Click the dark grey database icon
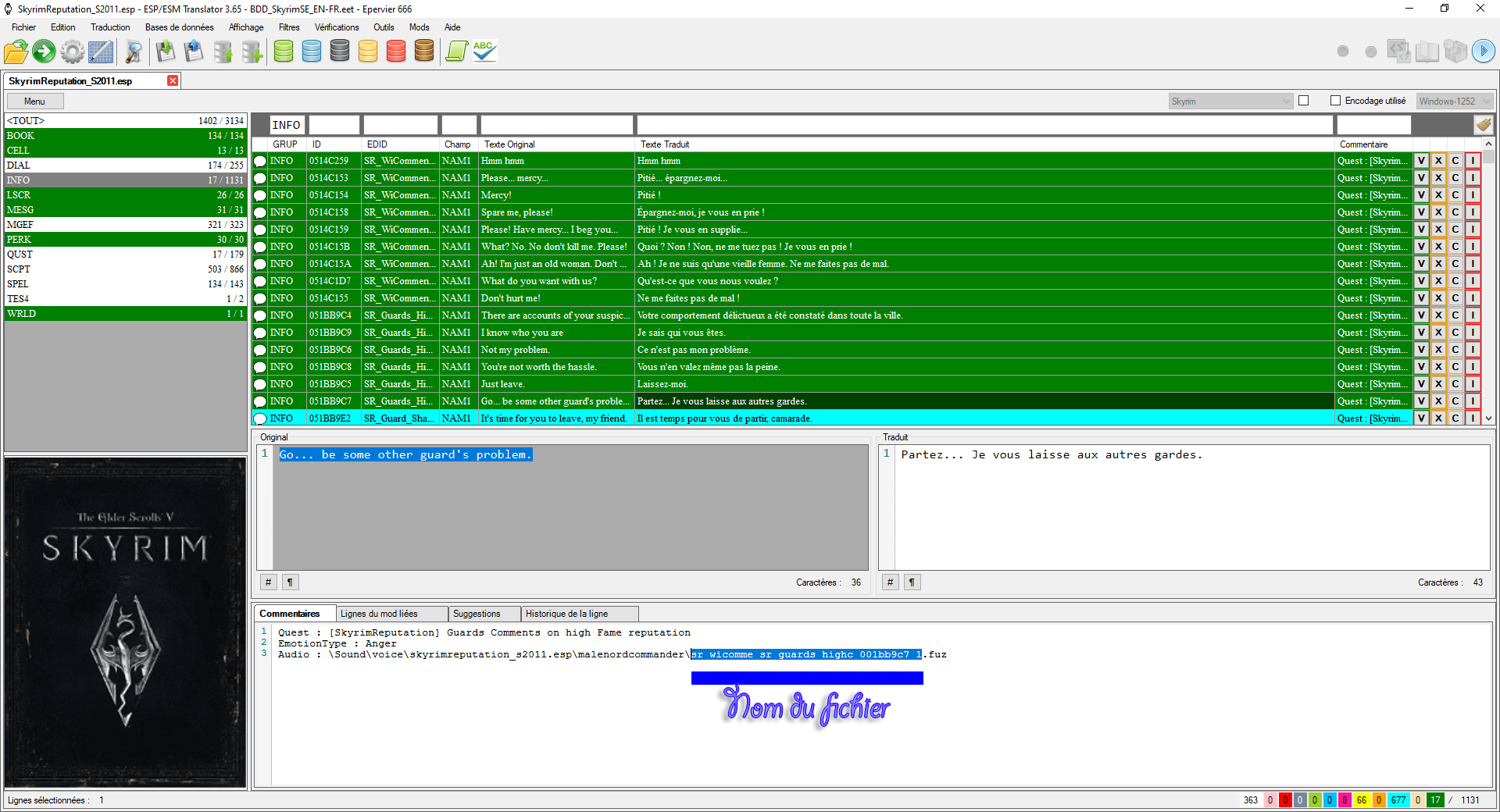The image size is (1500, 812). (x=340, y=52)
